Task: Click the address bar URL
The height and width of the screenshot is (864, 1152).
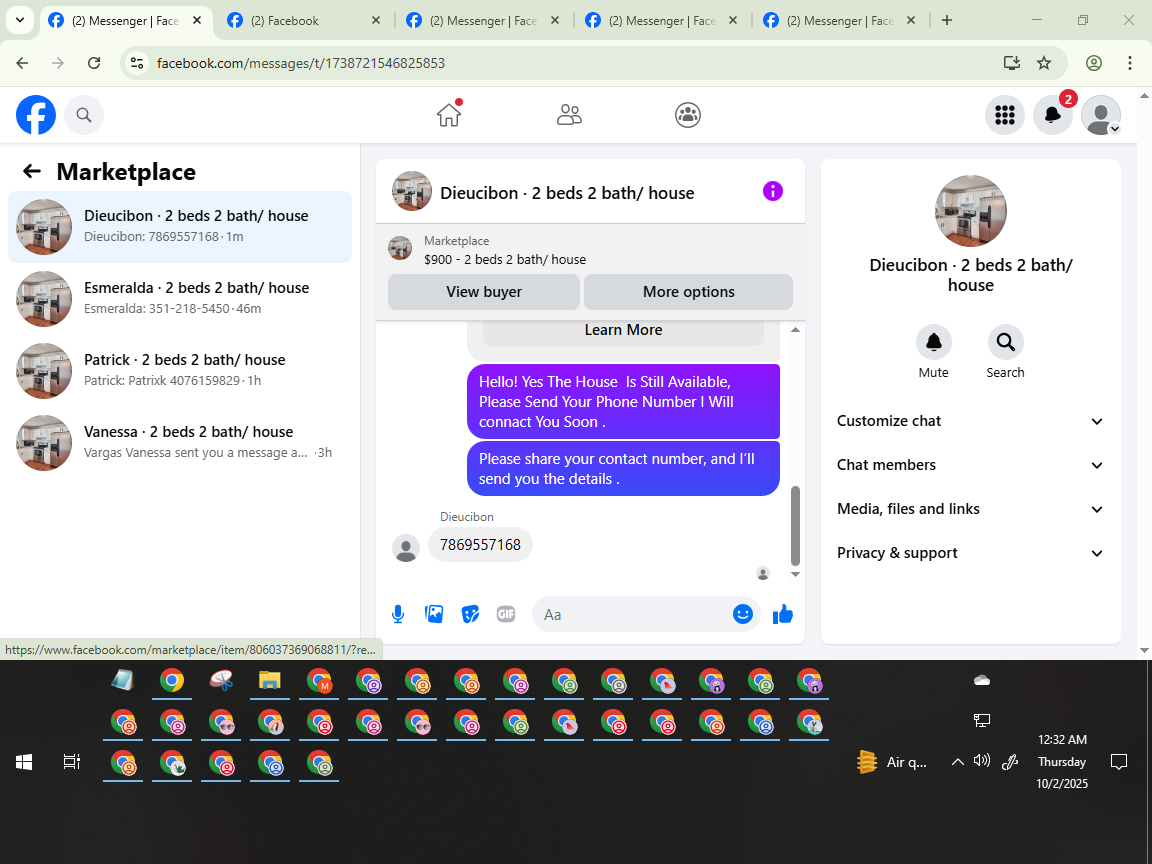Action: pos(301,63)
